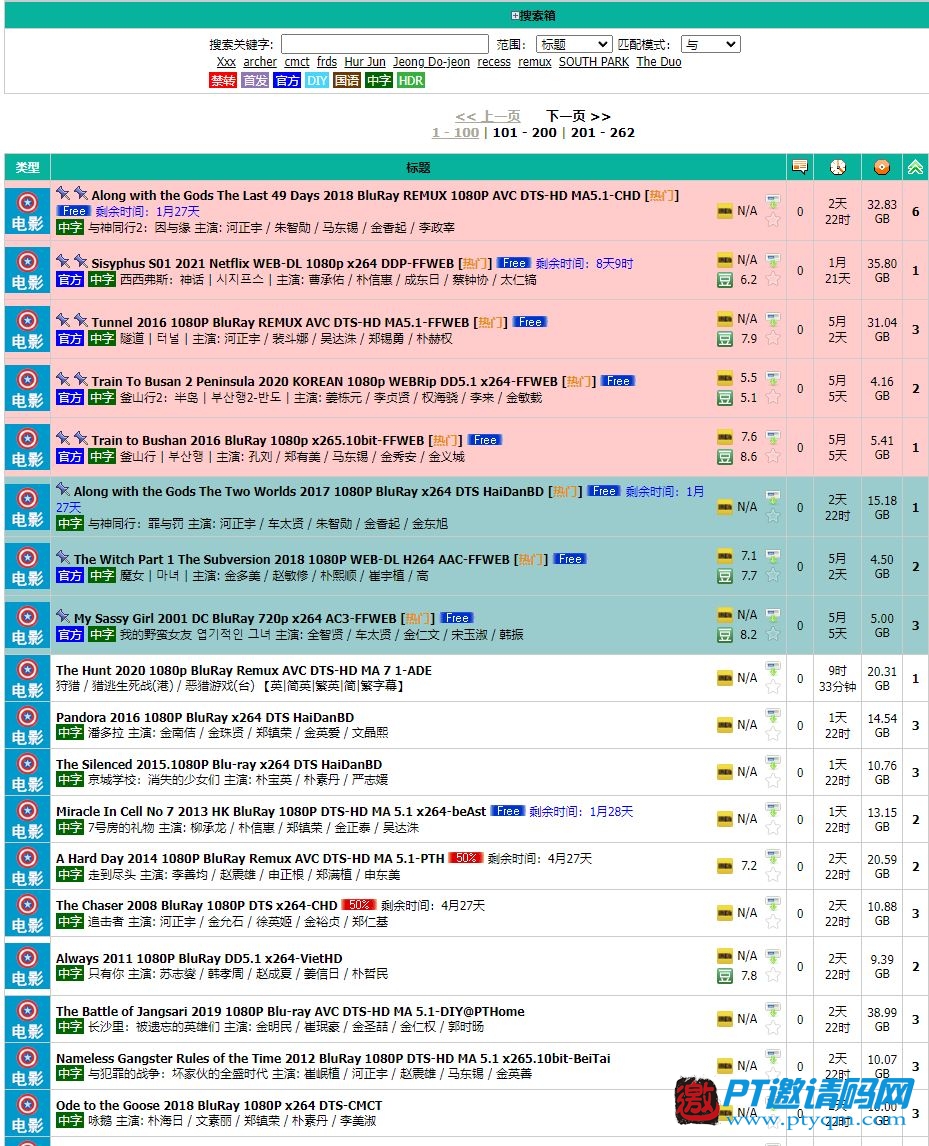Search the hot keyword remux
This screenshot has height=1146, width=929.
pyautogui.click(x=534, y=62)
